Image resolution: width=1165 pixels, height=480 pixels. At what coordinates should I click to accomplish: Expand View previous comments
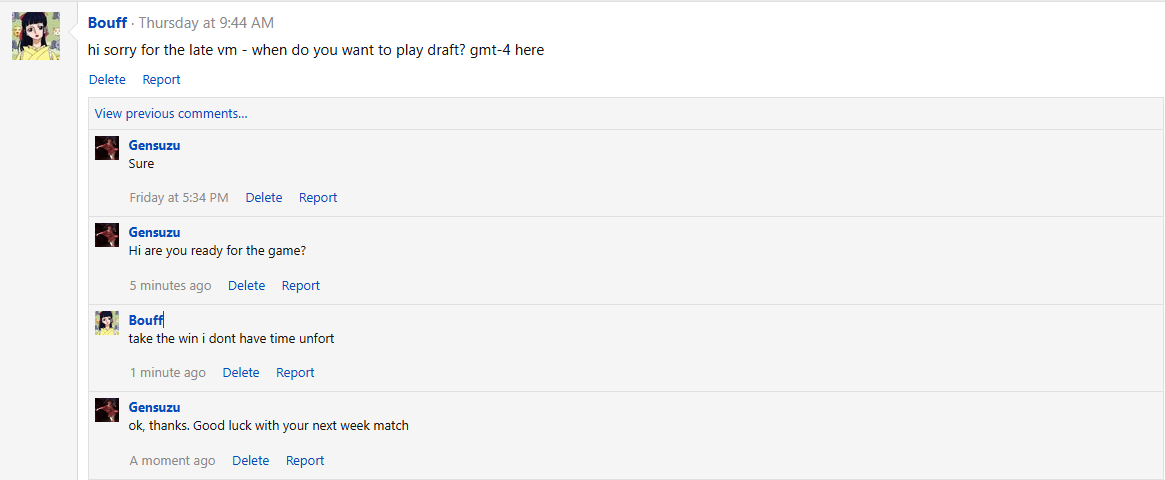171,114
